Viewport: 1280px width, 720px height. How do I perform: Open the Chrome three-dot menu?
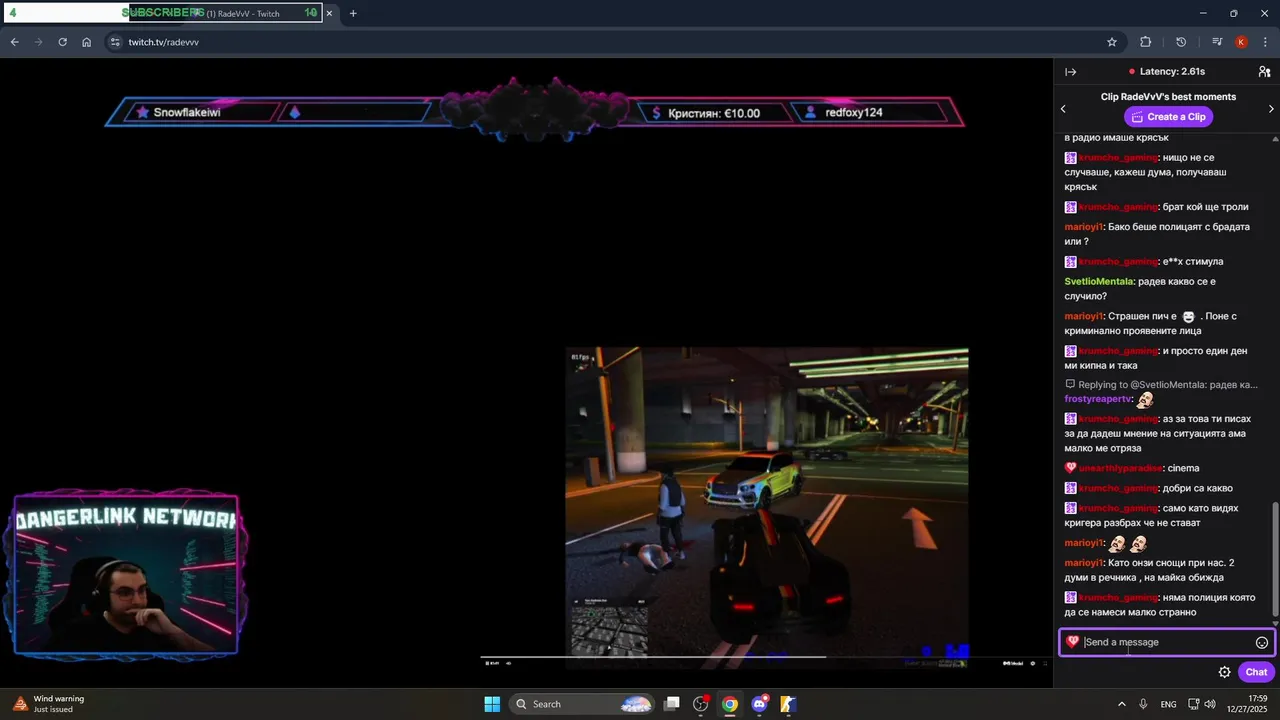pos(1265,42)
